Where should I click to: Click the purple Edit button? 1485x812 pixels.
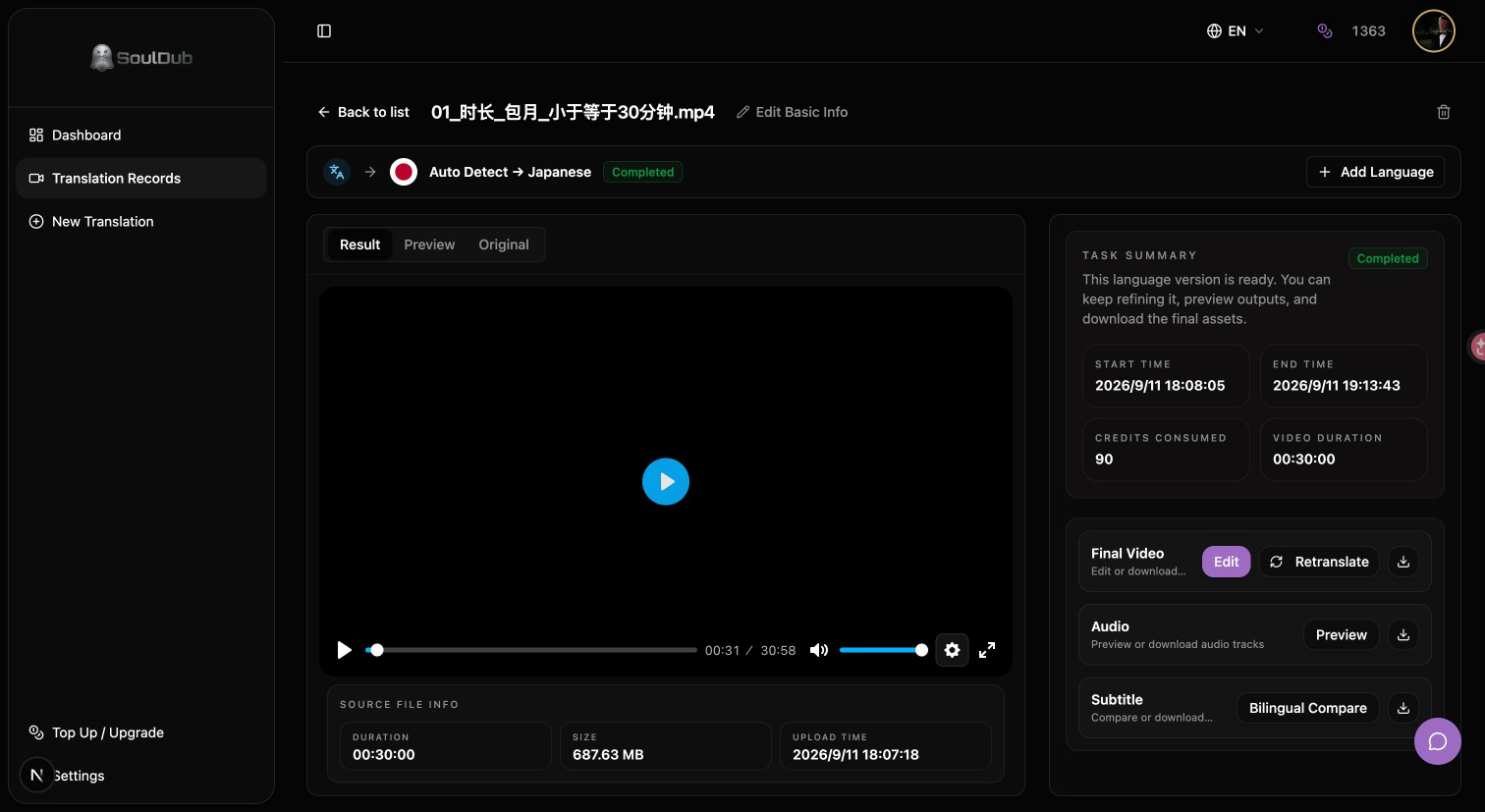1226,562
